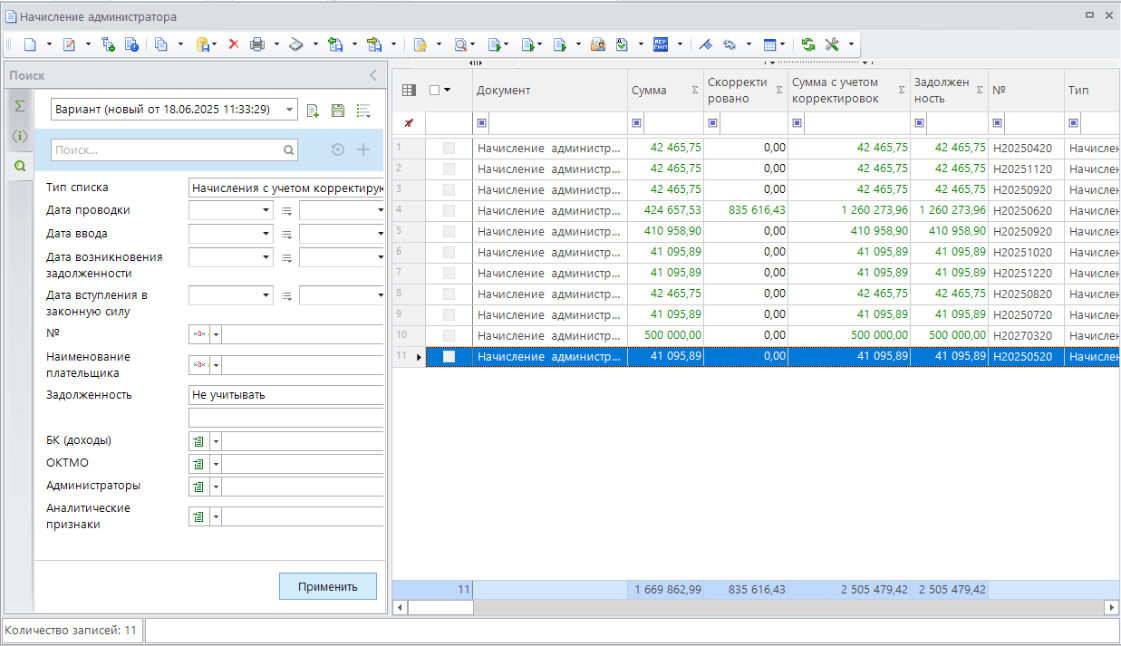The height and width of the screenshot is (646, 1121).
Task: Open the wrench and screwdriver settings tool
Action: tap(831, 44)
